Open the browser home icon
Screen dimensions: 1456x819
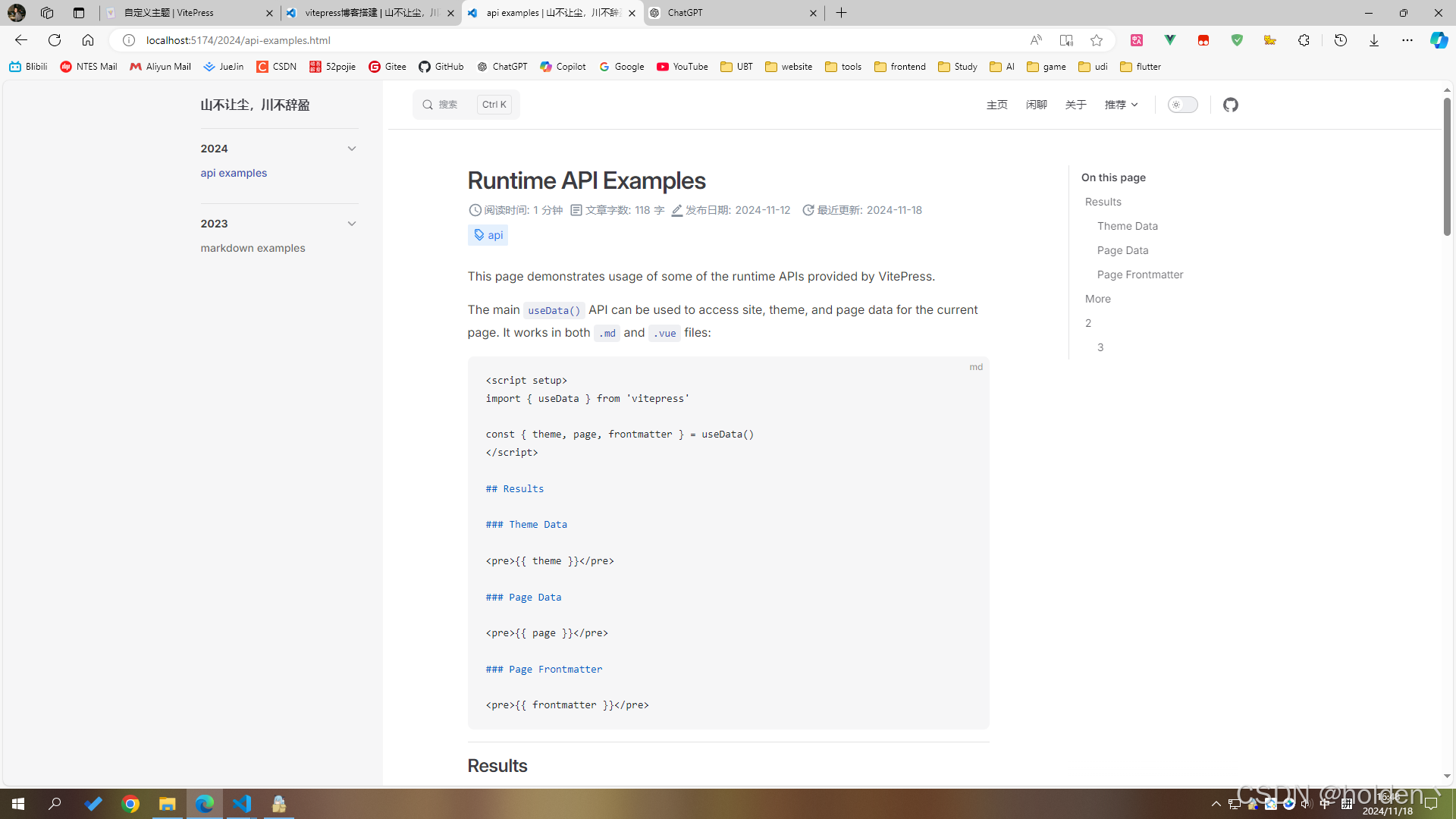[x=88, y=40]
